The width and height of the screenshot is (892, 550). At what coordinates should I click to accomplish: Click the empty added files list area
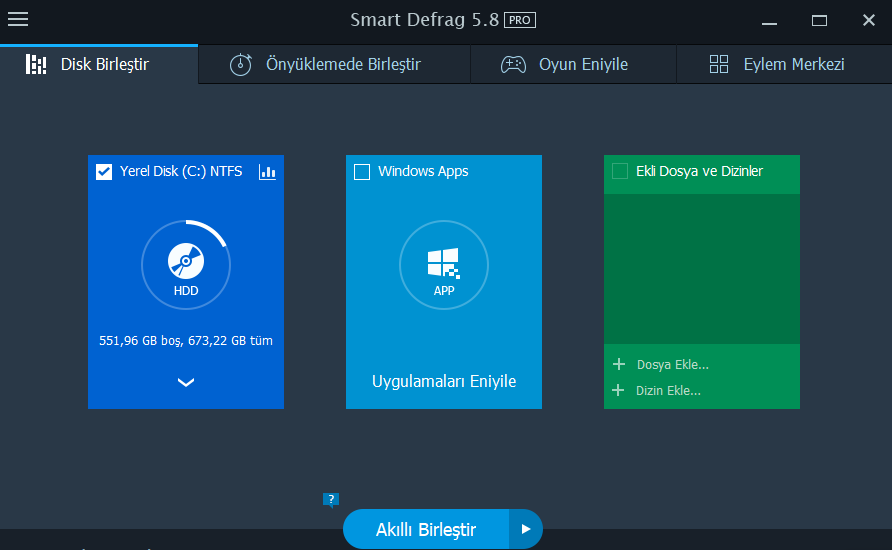(702, 269)
